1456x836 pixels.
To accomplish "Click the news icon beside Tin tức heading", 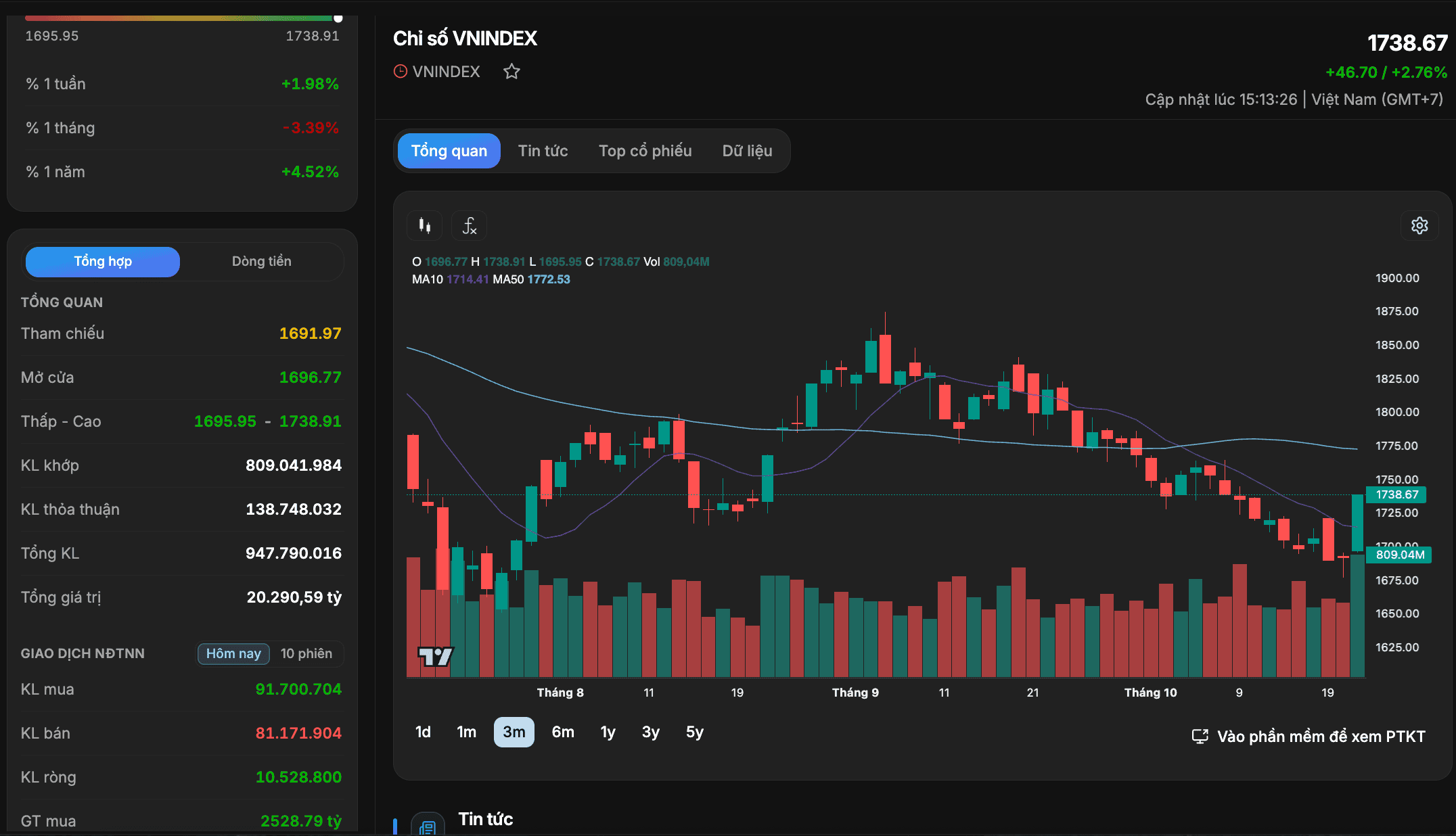I will pos(428,825).
